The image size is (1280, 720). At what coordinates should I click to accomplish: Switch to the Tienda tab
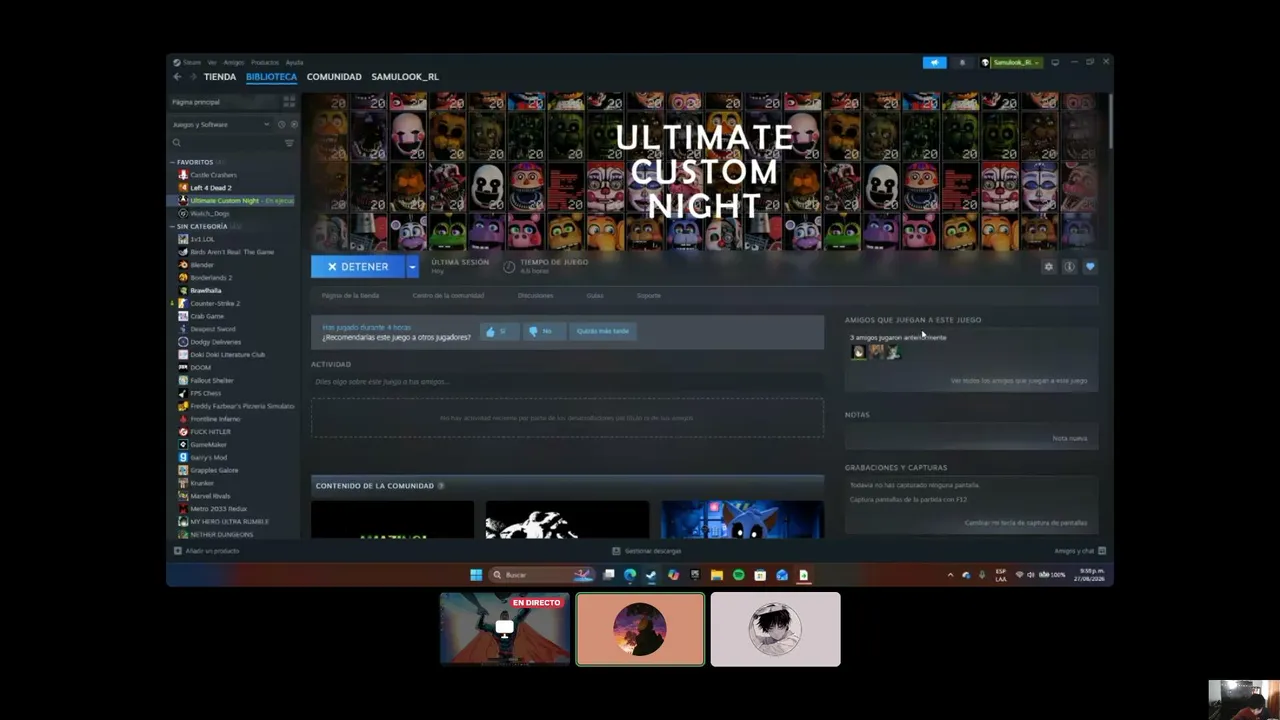tap(220, 77)
